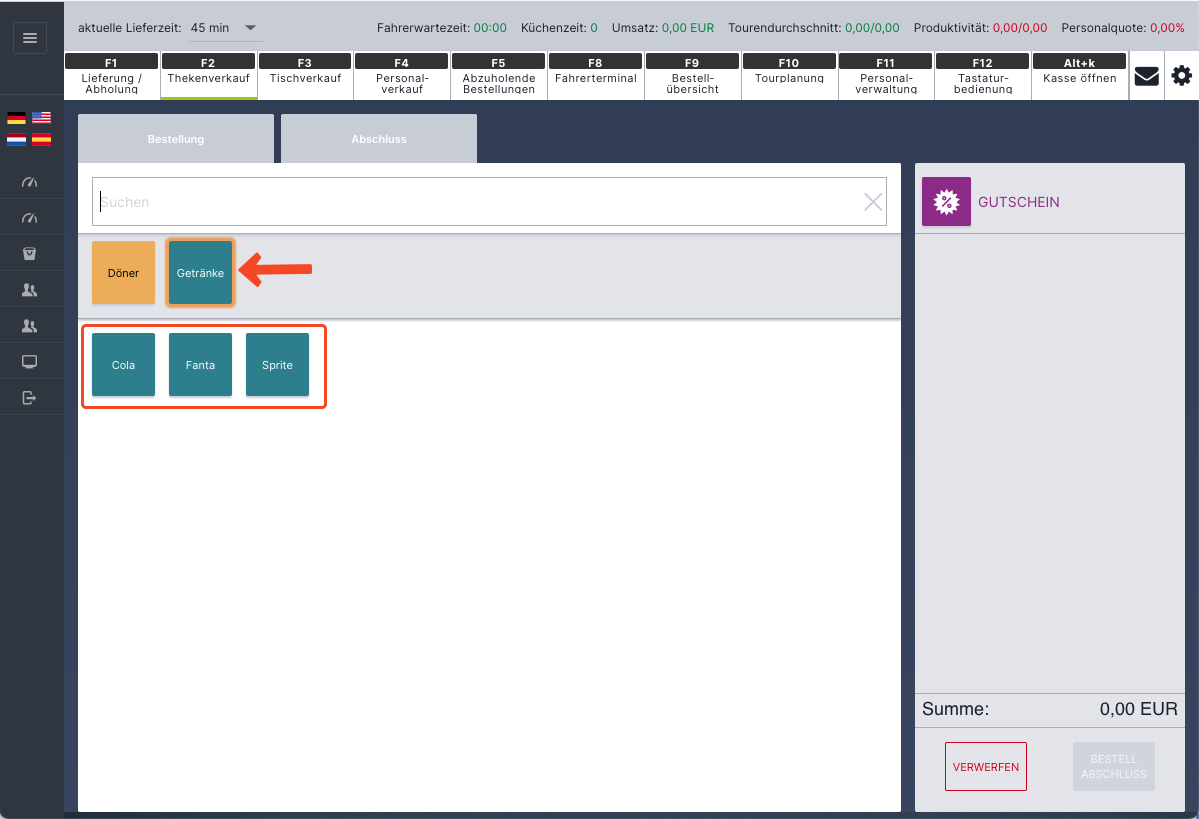Click the Fahrerwartezeit 00:00 value

[490, 28]
